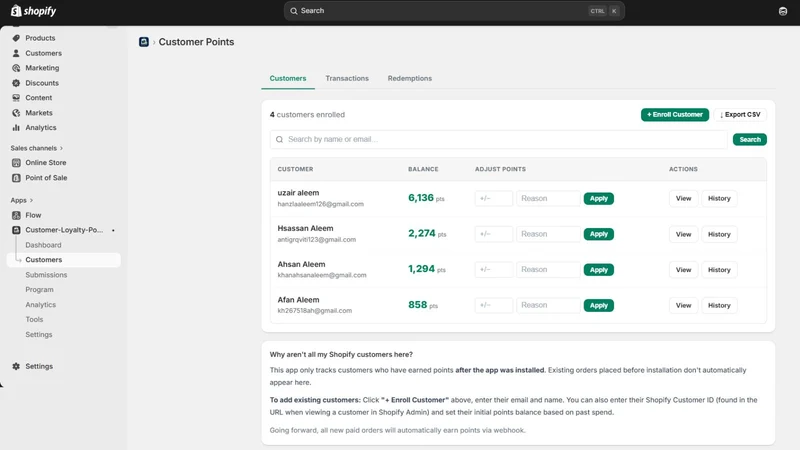Click the Reason field for Hsassan Aleem

[x=548, y=234]
